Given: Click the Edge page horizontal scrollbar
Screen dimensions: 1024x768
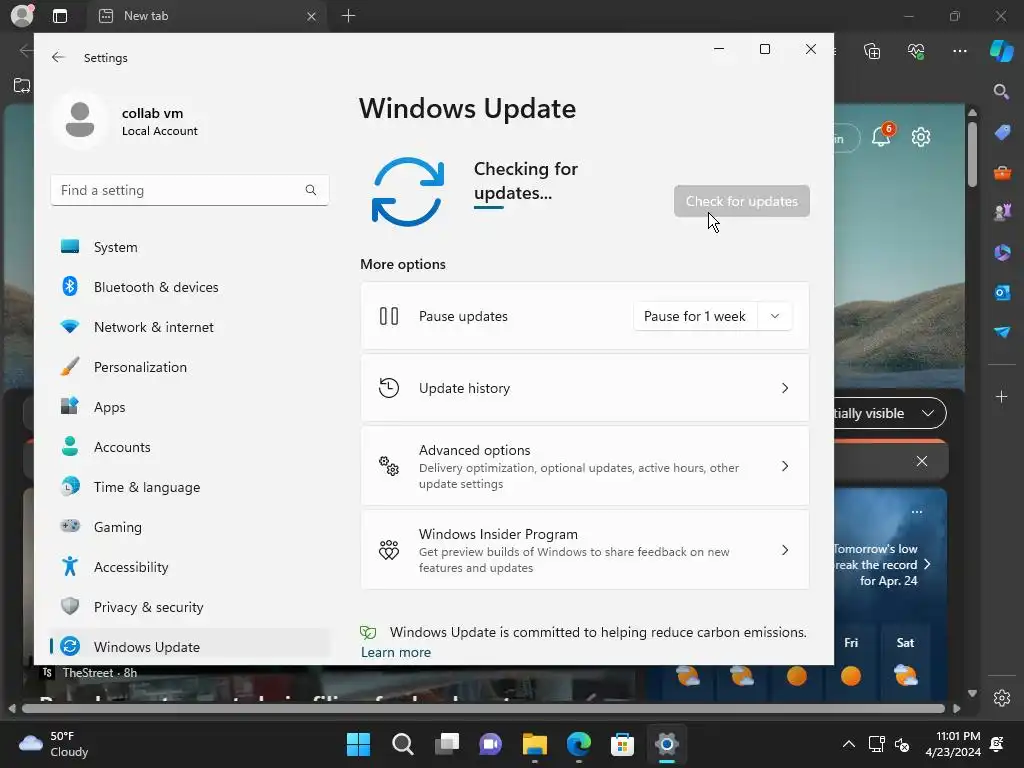Looking at the screenshot, I should (x=483, y=709).
